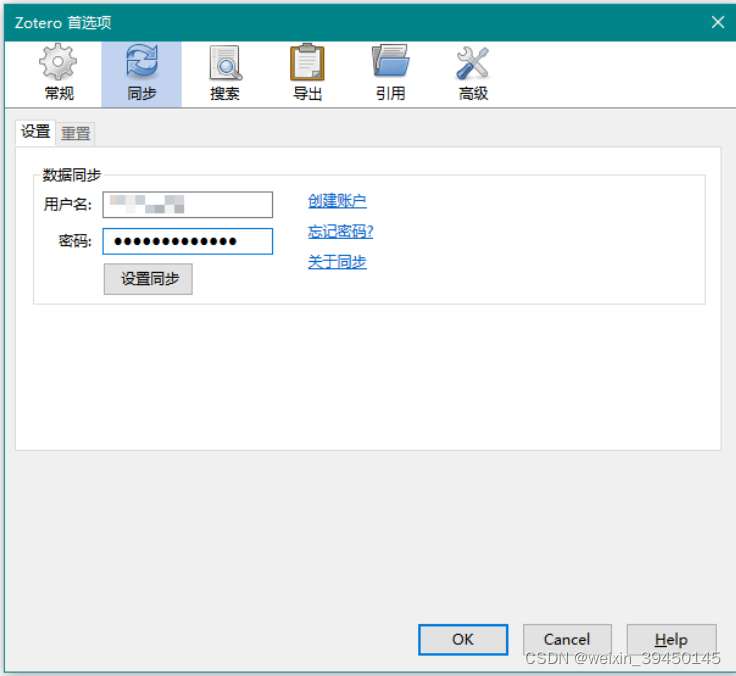This screenshot has width=736, height=676.
Task: Open the 常规 (General) preferences pane
Action: click(x=58, y=74)
